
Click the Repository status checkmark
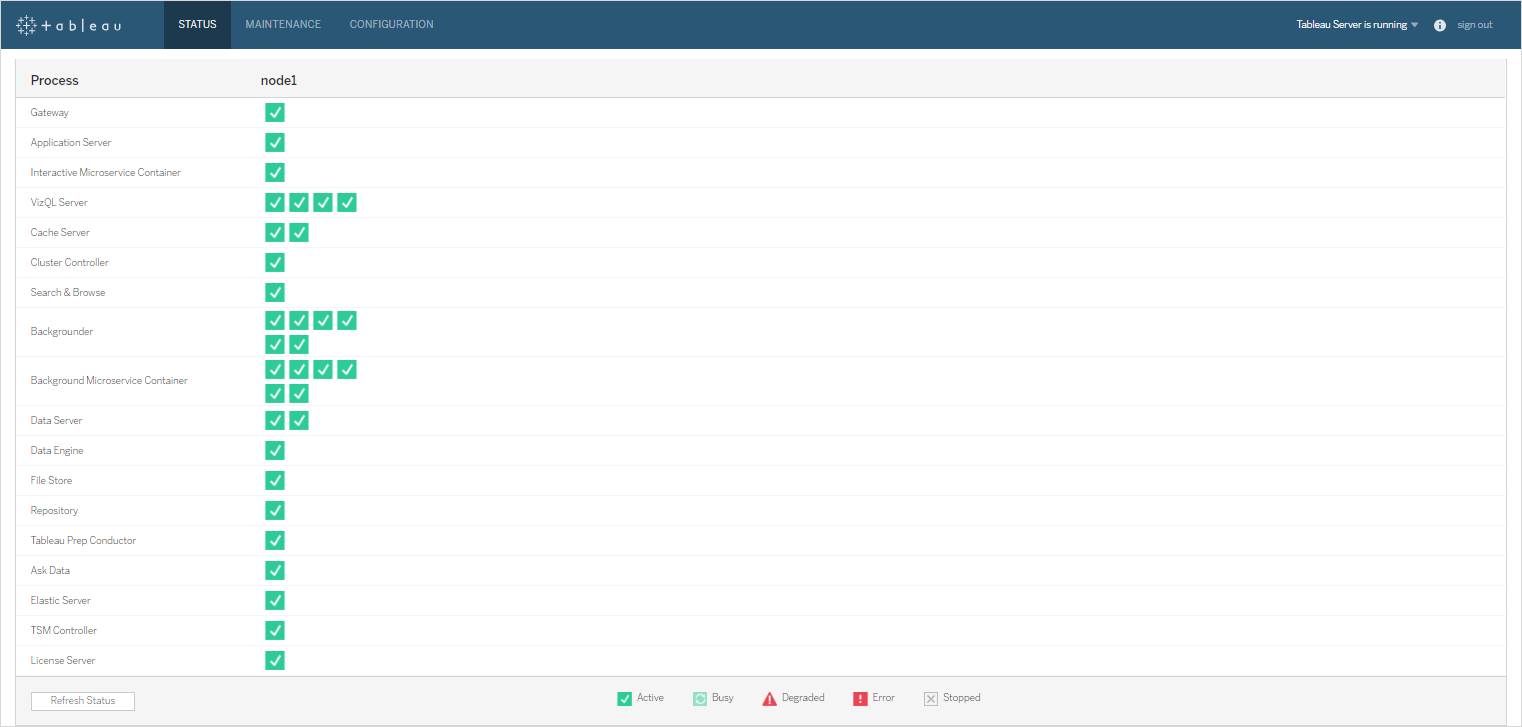(x=275, y=510)
